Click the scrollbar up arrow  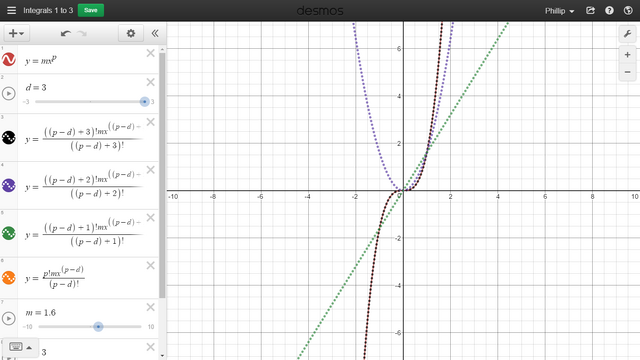162,49
